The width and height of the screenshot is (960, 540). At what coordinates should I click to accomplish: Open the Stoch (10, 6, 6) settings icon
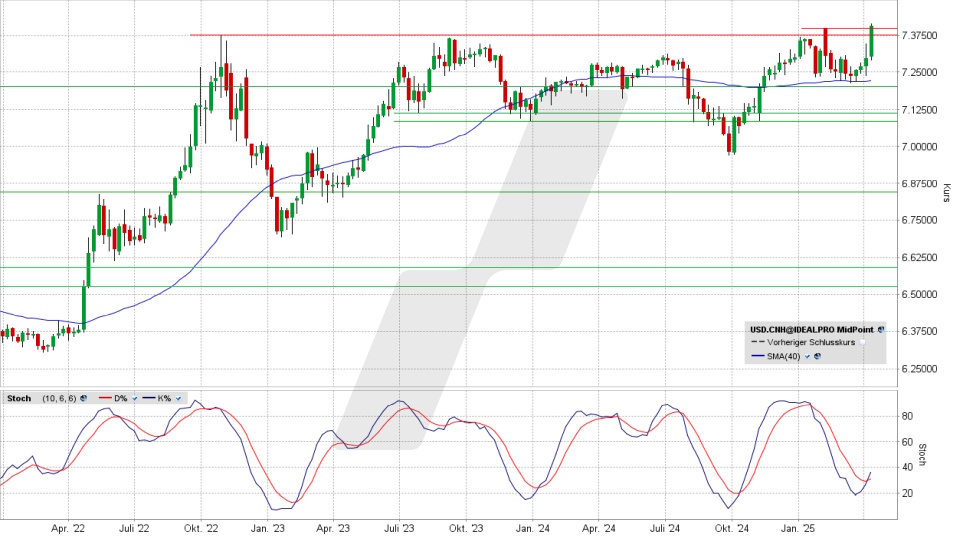[x=83, y=398]
